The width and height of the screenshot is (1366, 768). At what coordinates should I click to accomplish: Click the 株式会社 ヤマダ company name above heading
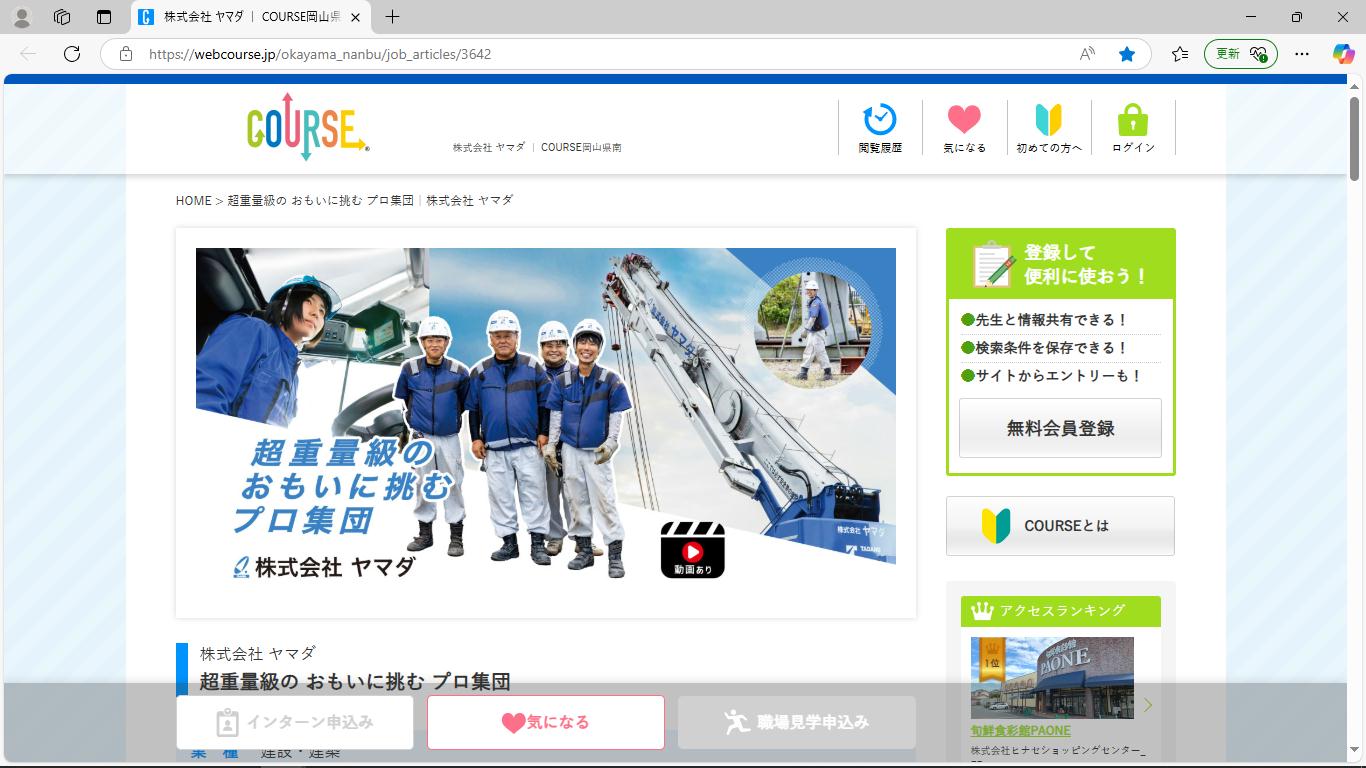[258, 653]
